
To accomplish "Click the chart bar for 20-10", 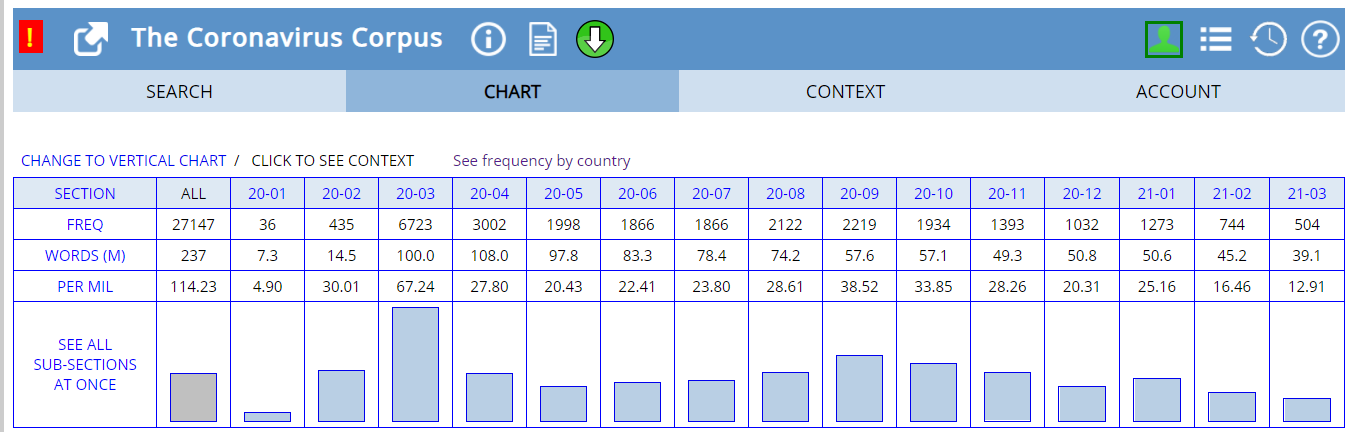I will point(933,392).
